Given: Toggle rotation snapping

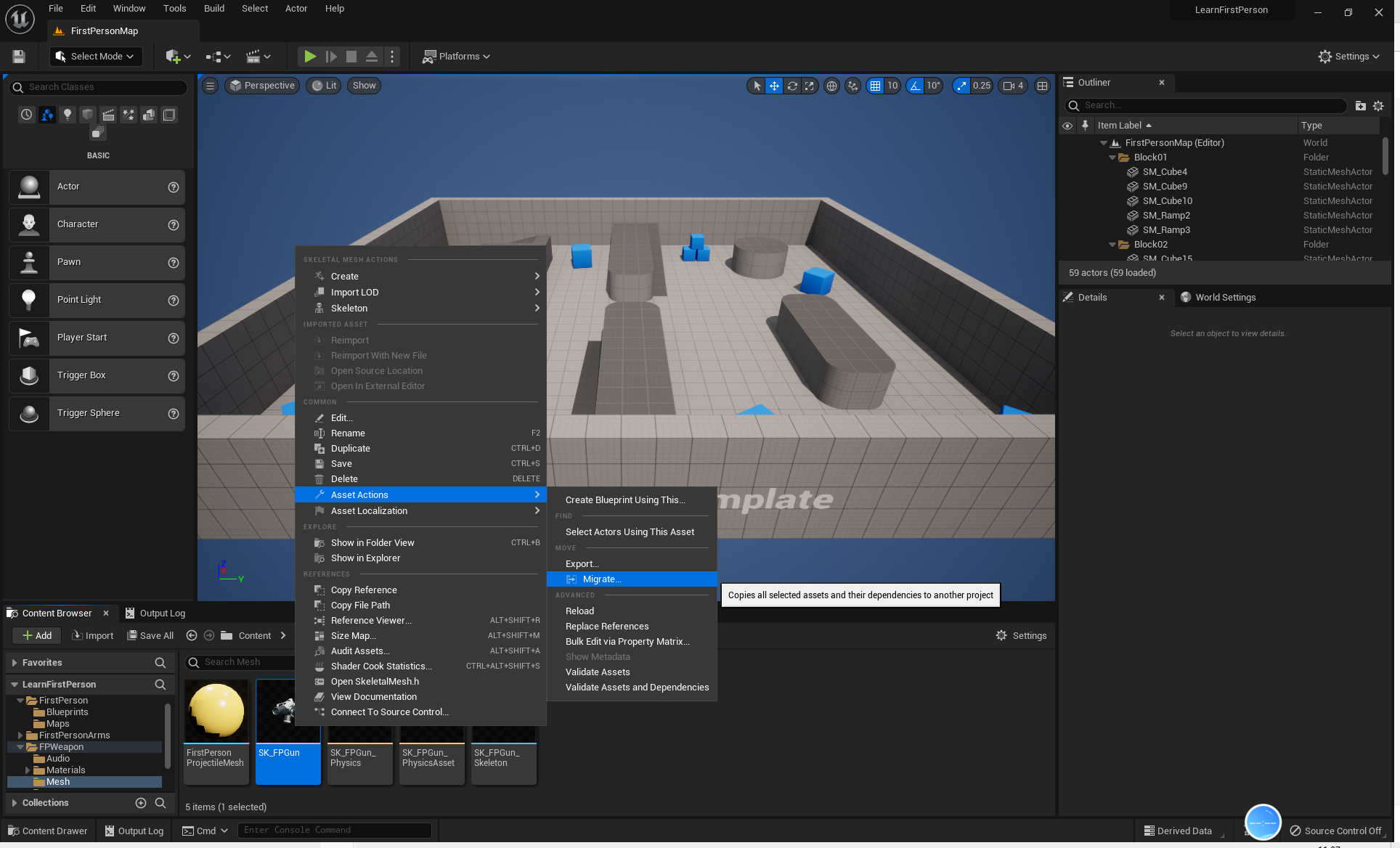Looking at the screenshot, I should coord(913,86).
